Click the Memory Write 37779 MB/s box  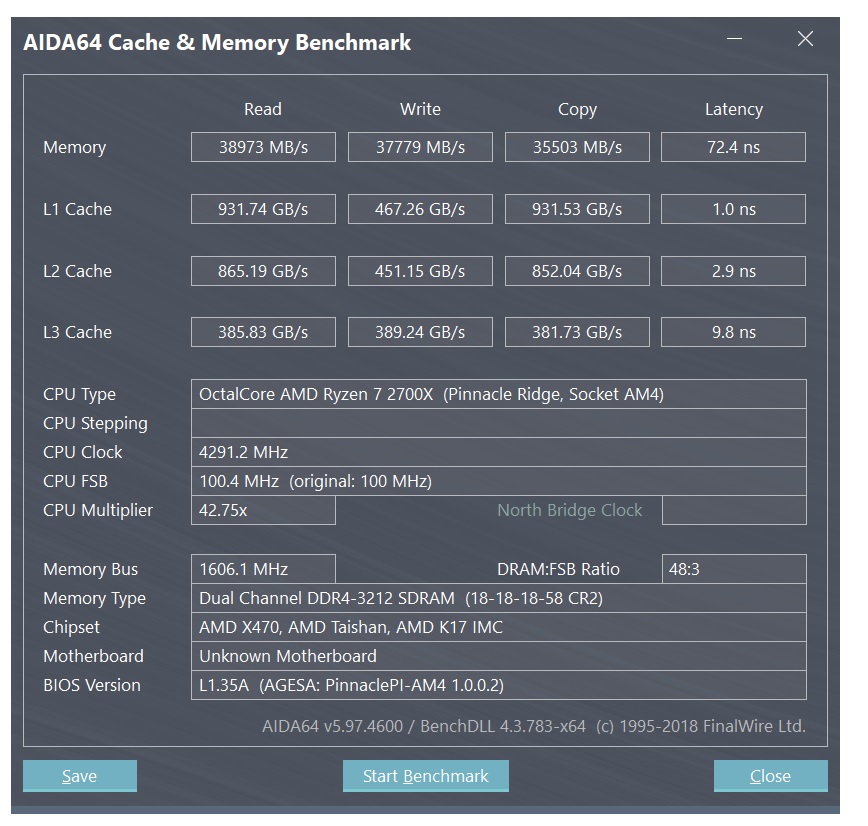tap(420, 147)
